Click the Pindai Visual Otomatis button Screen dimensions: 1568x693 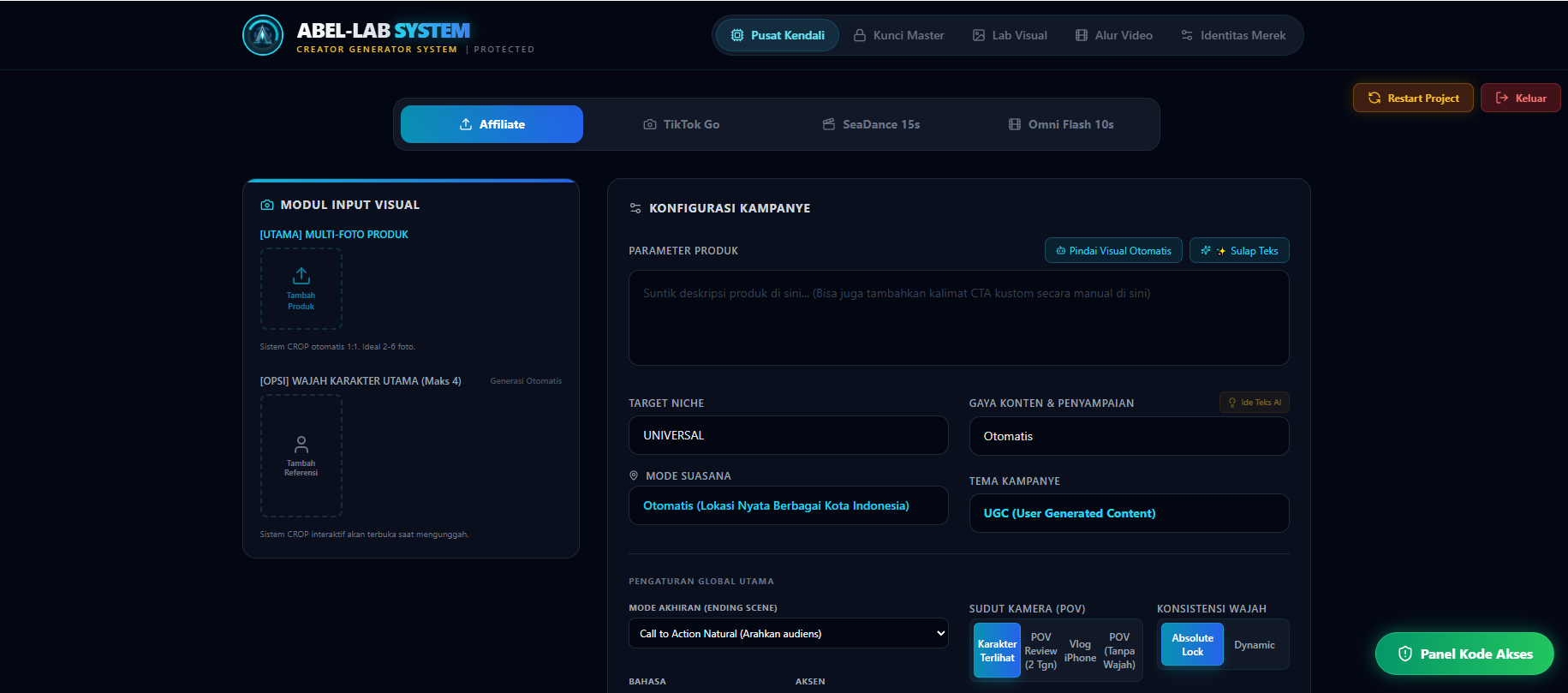(x=1113, y=250)
